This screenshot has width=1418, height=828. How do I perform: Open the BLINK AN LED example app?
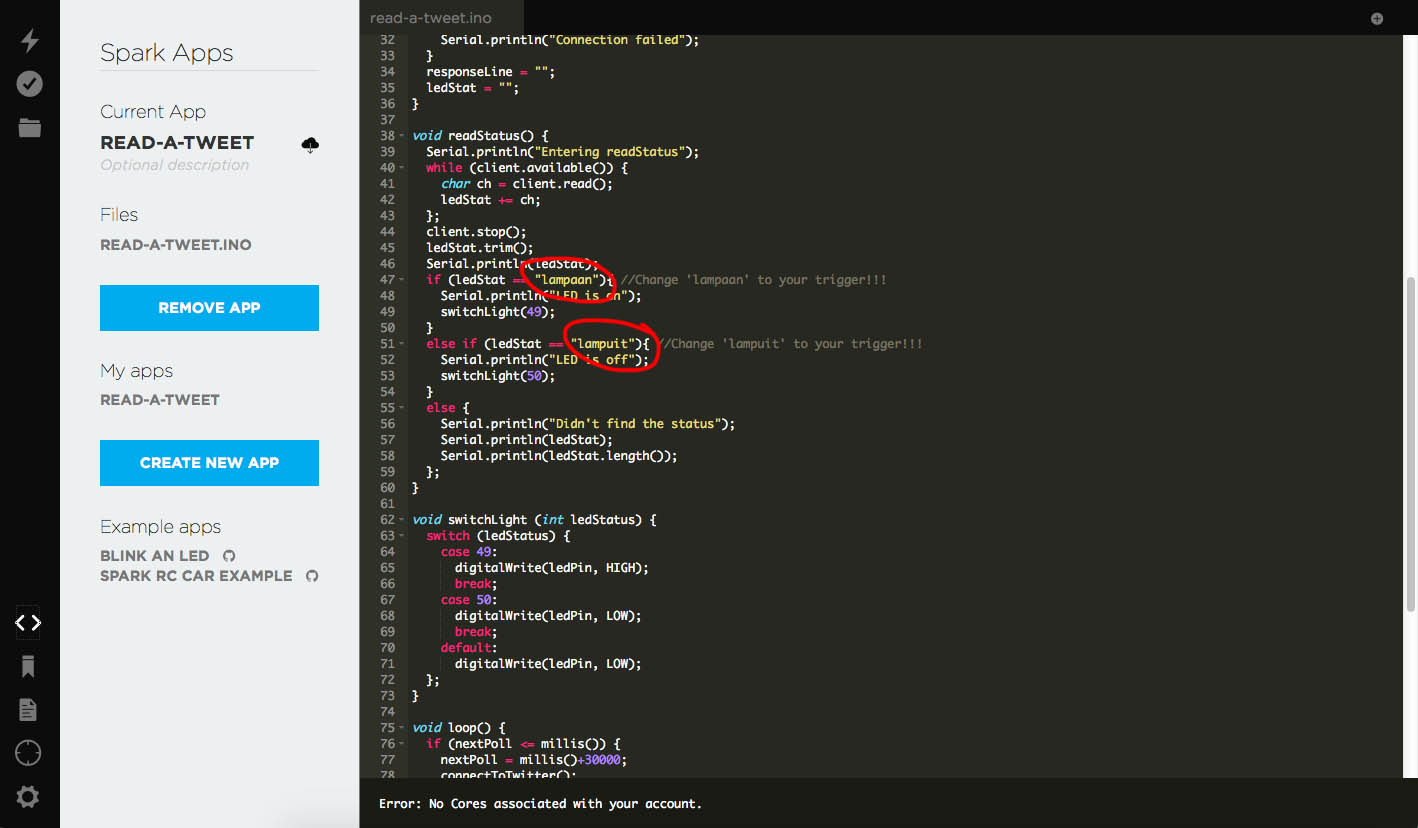[155, 555]
